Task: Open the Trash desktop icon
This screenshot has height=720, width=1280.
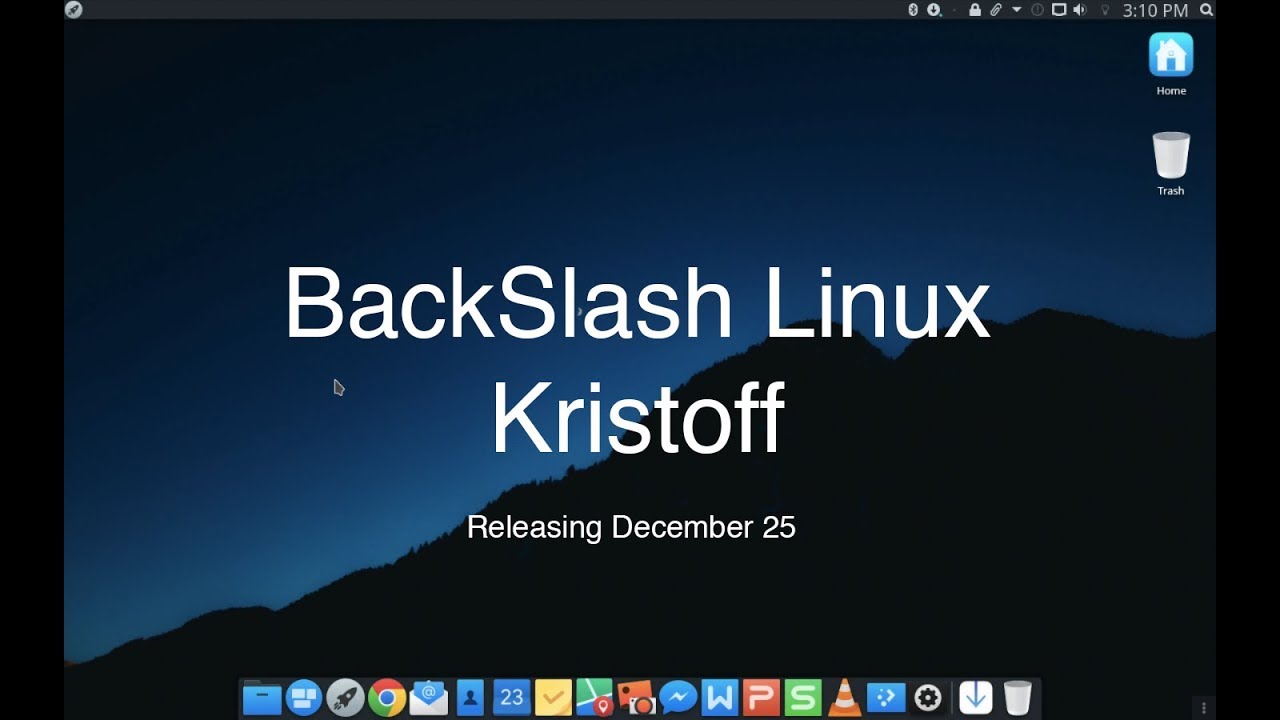Action: point(1171,164)
